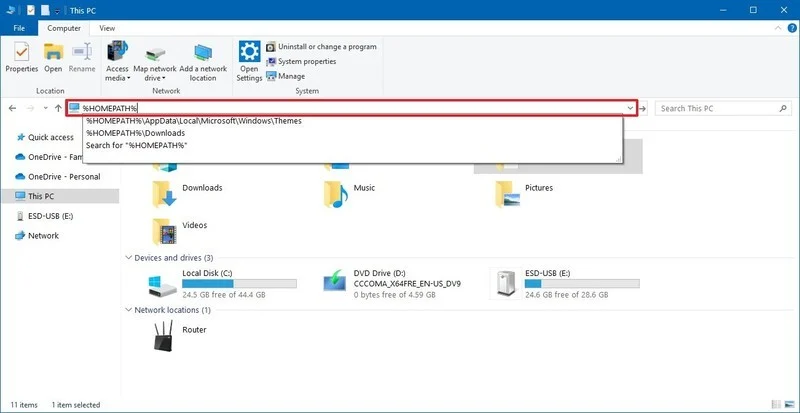Collapse the Network locations group
This screenshot has height=413, width=800.
pos(128,310)
